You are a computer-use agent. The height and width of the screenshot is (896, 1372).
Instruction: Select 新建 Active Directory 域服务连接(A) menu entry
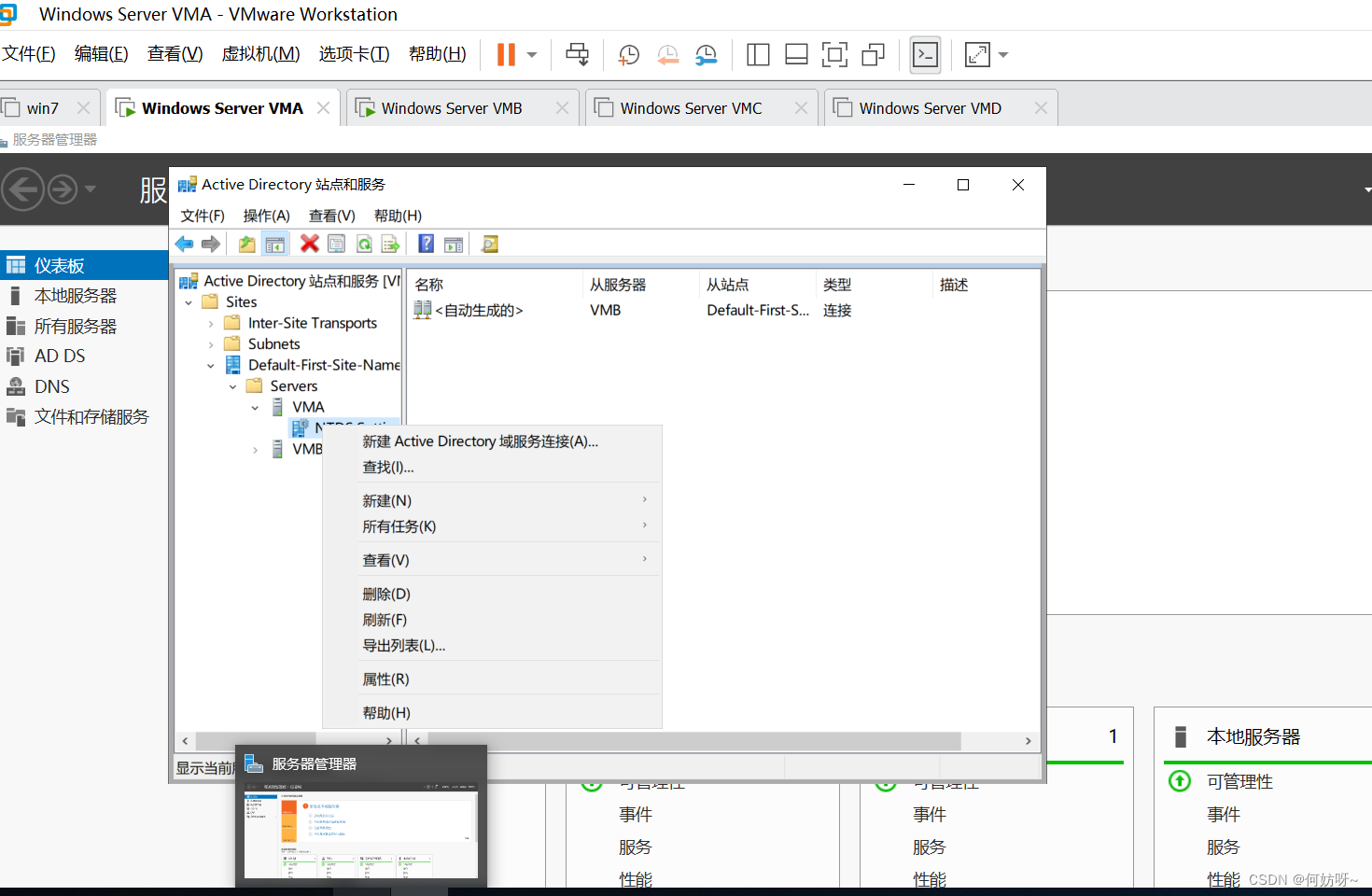coord(480,441)
